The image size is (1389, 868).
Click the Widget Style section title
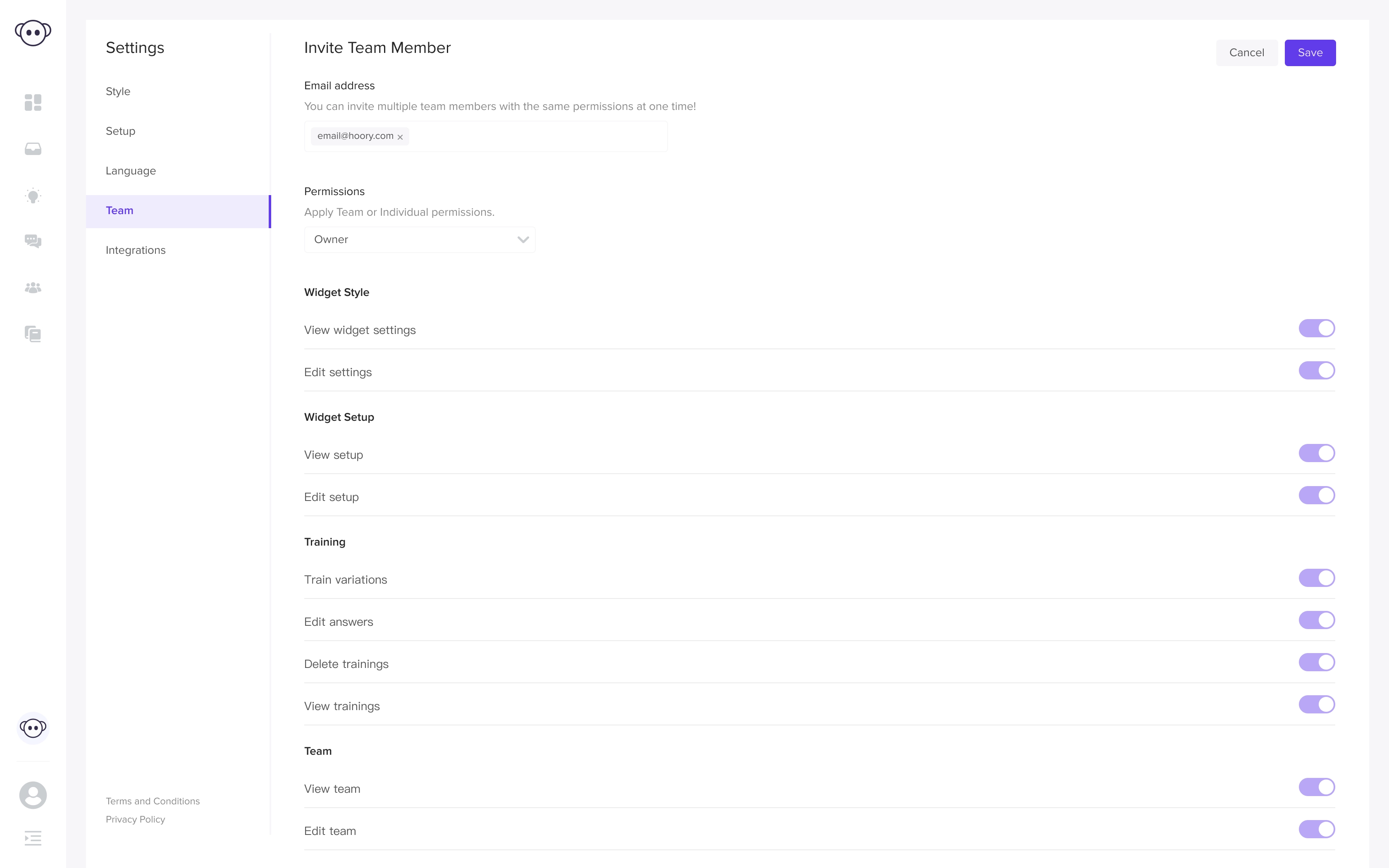(337, 292)
